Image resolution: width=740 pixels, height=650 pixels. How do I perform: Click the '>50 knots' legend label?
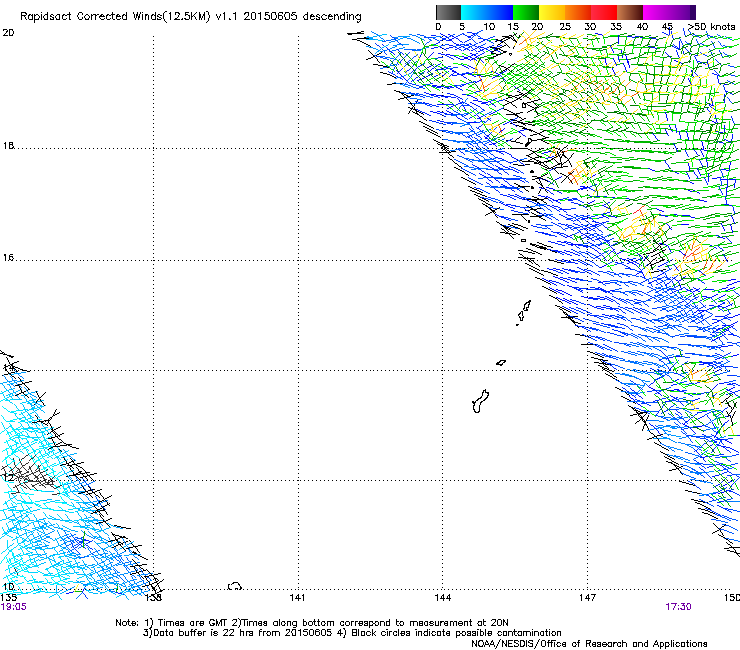712,27
